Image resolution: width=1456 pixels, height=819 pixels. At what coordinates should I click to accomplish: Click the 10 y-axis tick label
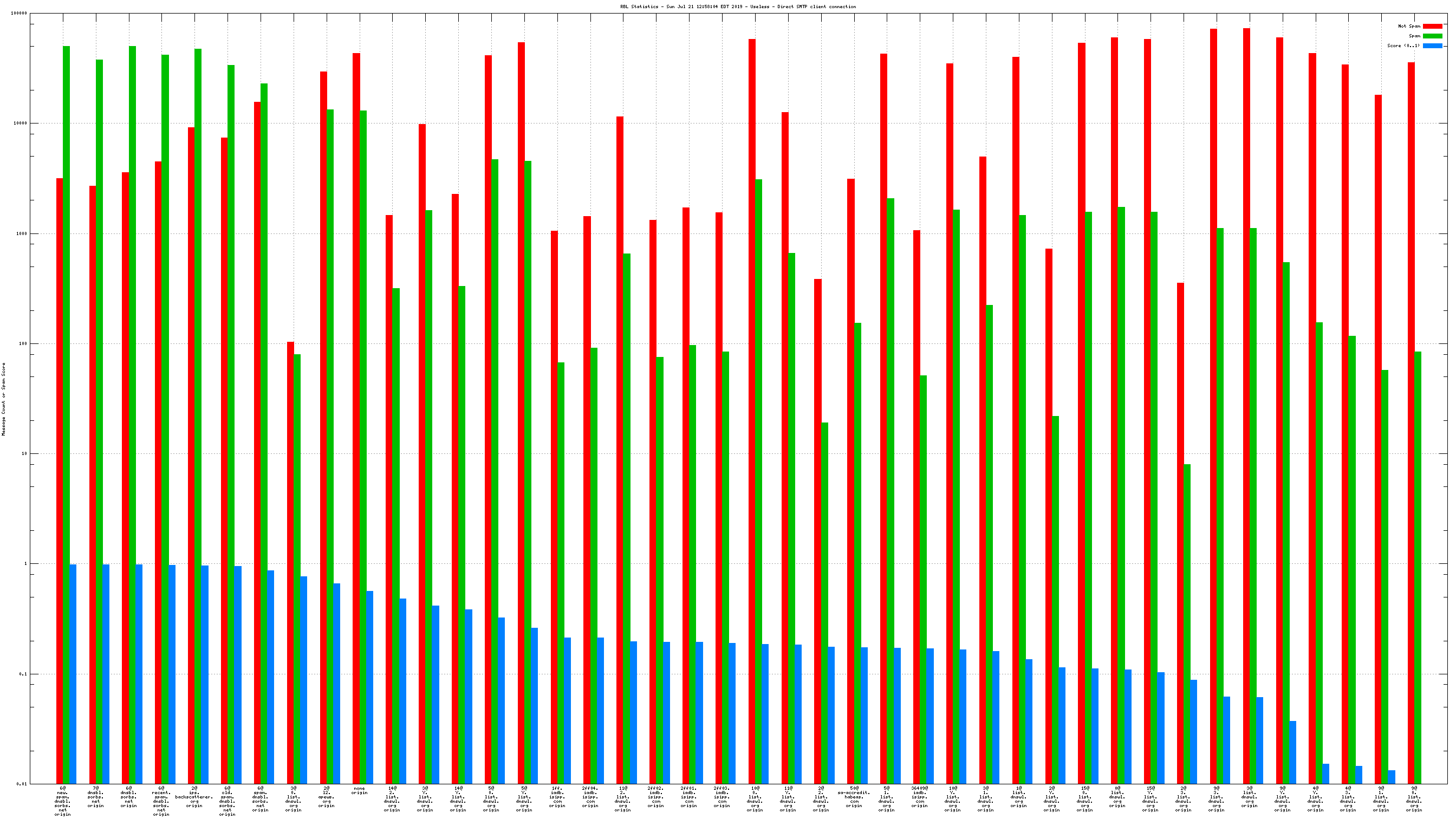23,454
